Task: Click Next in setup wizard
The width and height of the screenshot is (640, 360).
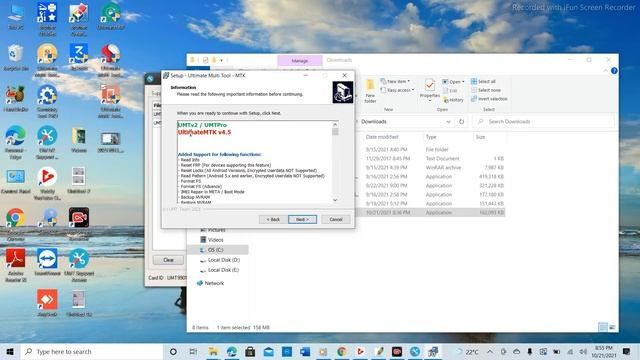Action: 302,220
